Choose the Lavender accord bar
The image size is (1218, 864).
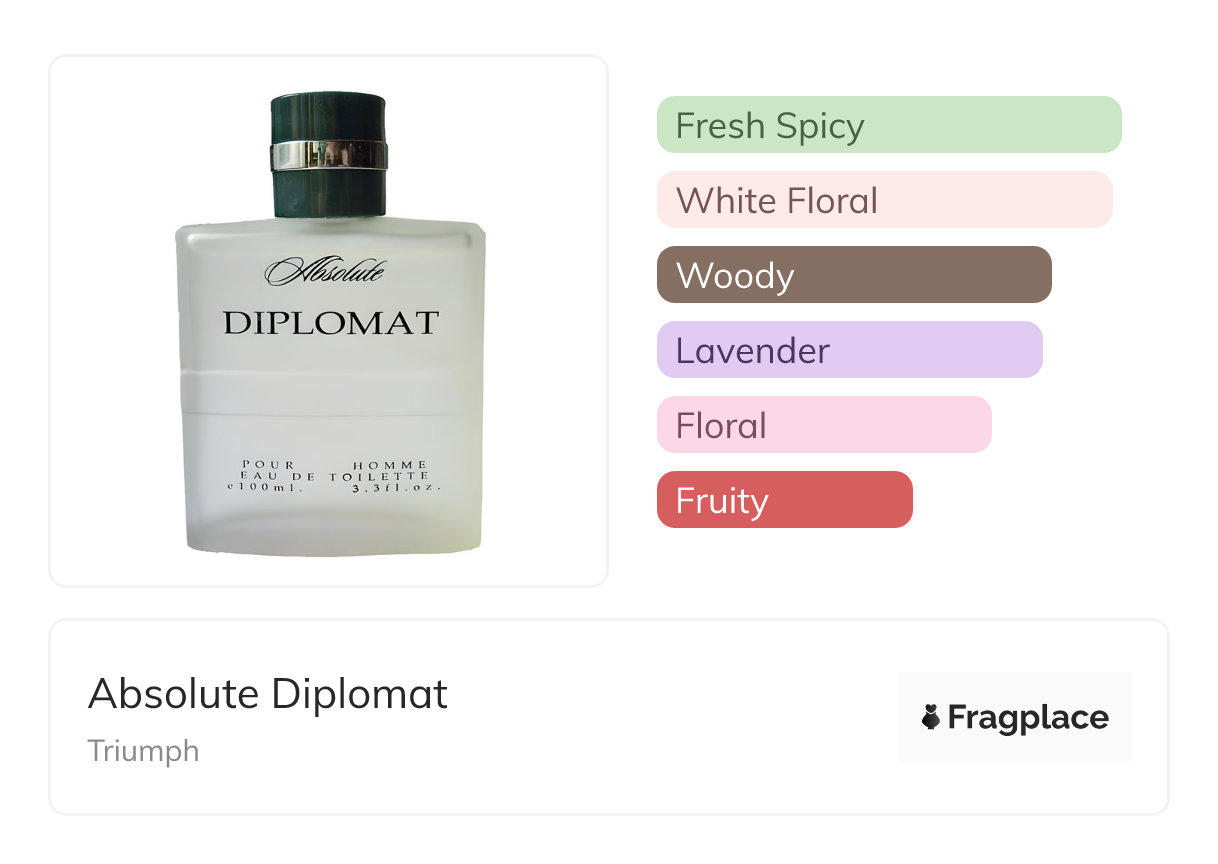(x=850, y=350)
